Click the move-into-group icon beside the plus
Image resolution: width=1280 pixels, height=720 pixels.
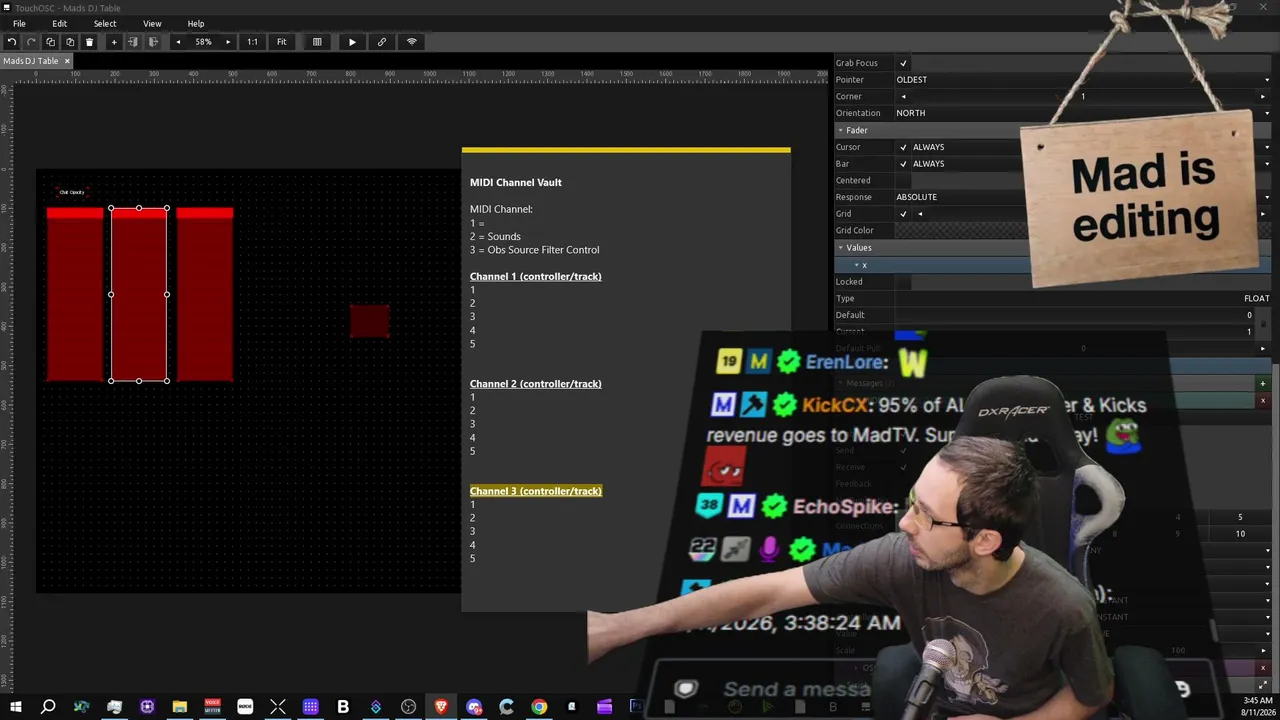point(133,42)
